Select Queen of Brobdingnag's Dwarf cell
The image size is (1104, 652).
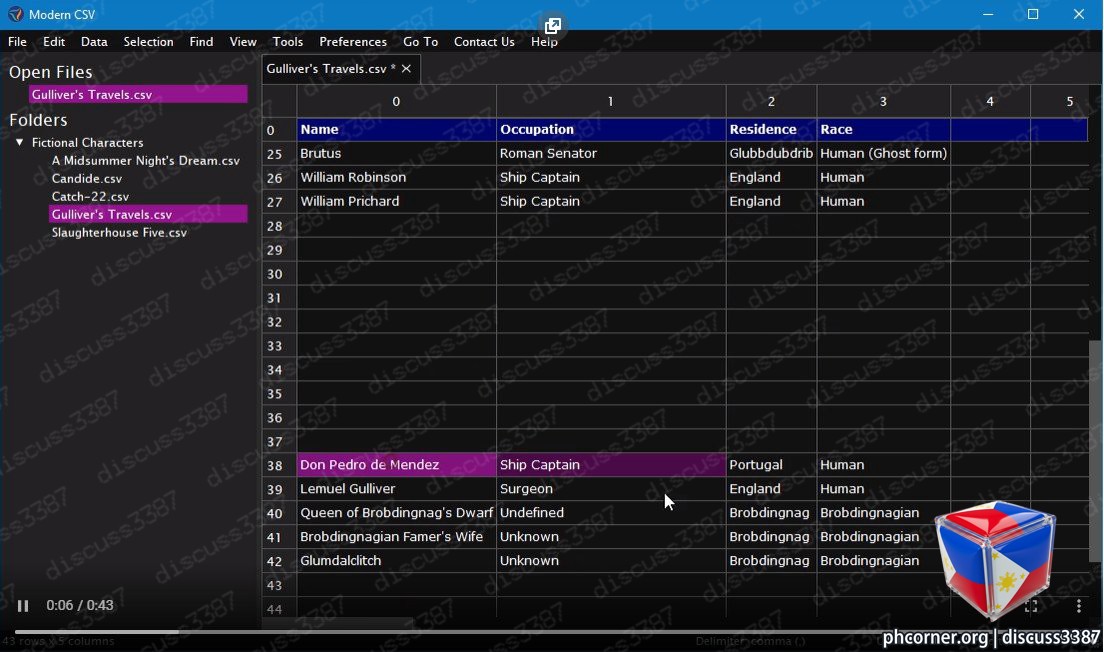click(396, 513)
